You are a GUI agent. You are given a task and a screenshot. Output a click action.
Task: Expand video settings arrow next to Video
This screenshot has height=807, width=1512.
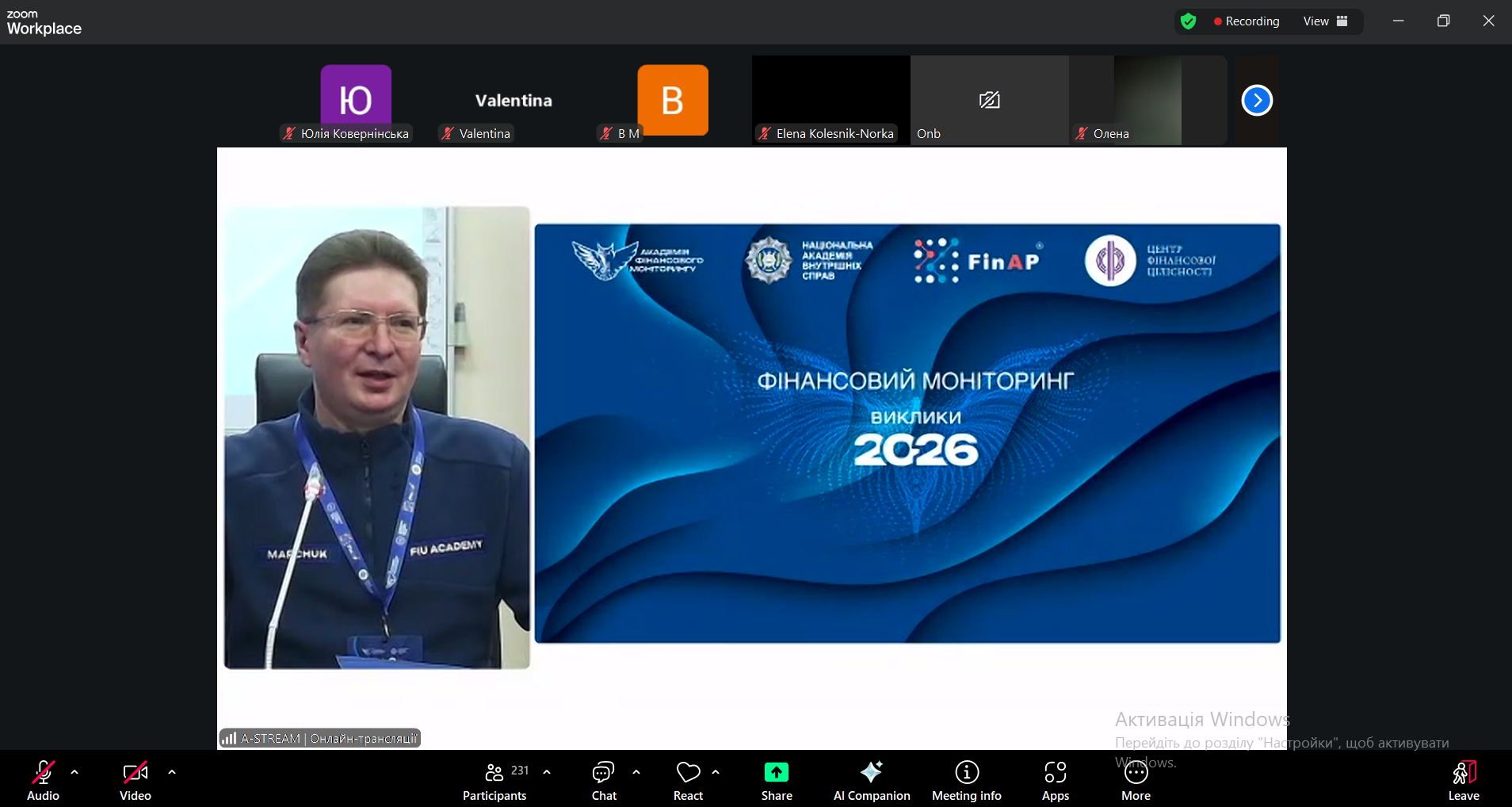[x=172, y=771]
